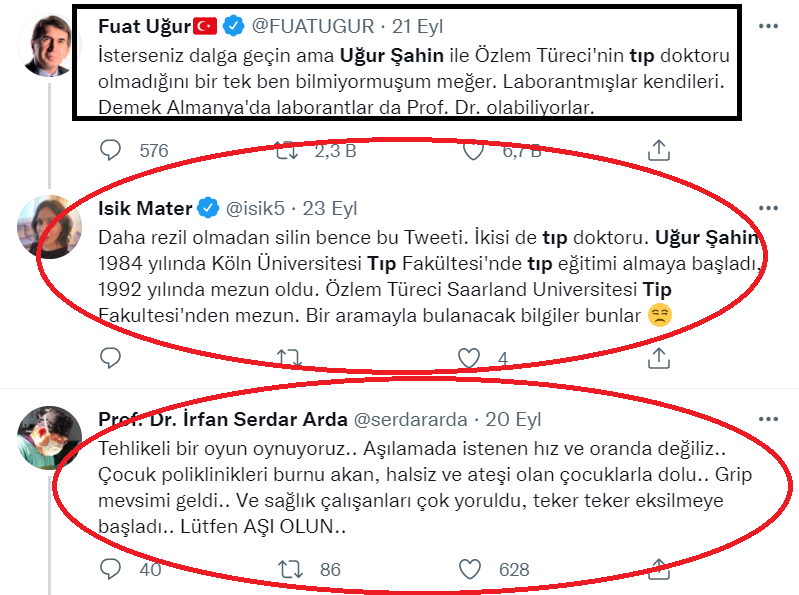Image resolution: width=799 pixels, height=595 pixels.
Task: Share İrfan Serdar Arda's tweet
Action: coord(659,569)
